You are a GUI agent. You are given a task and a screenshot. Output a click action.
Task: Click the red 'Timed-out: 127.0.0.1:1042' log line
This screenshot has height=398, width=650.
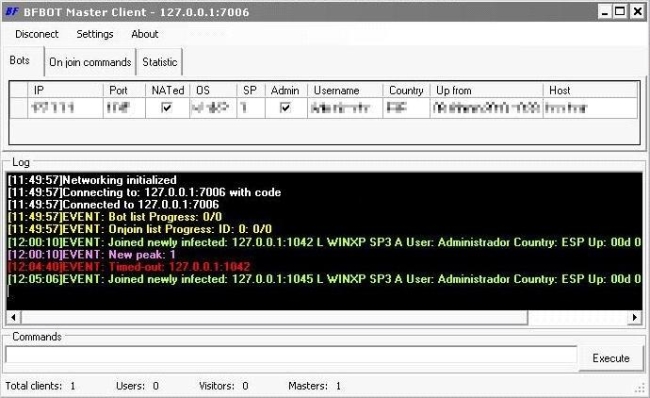(129, 267)
